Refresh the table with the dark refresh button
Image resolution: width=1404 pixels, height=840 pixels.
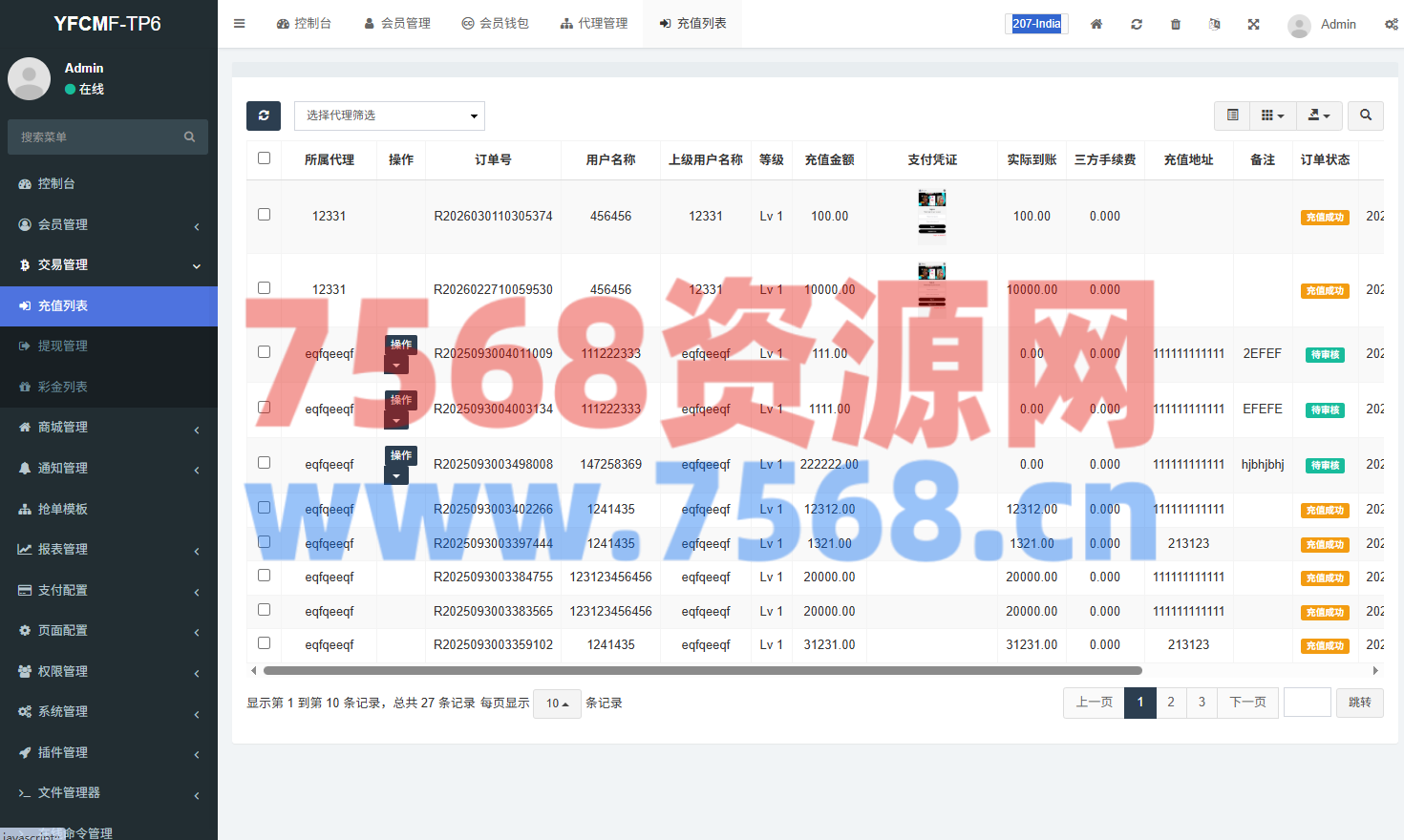pyautogui.click(x=264, y=115)
